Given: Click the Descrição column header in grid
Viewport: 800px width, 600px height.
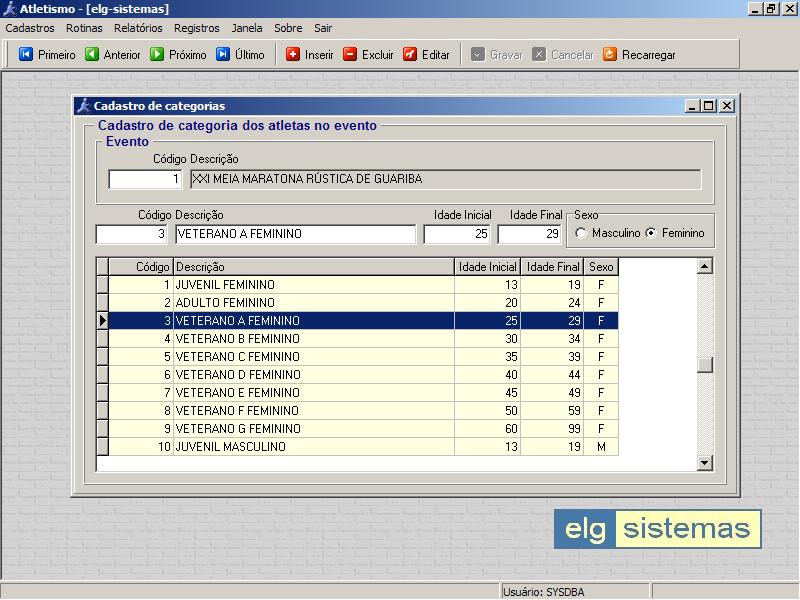Looking at the screenshot, I should (x=314, y=267).
